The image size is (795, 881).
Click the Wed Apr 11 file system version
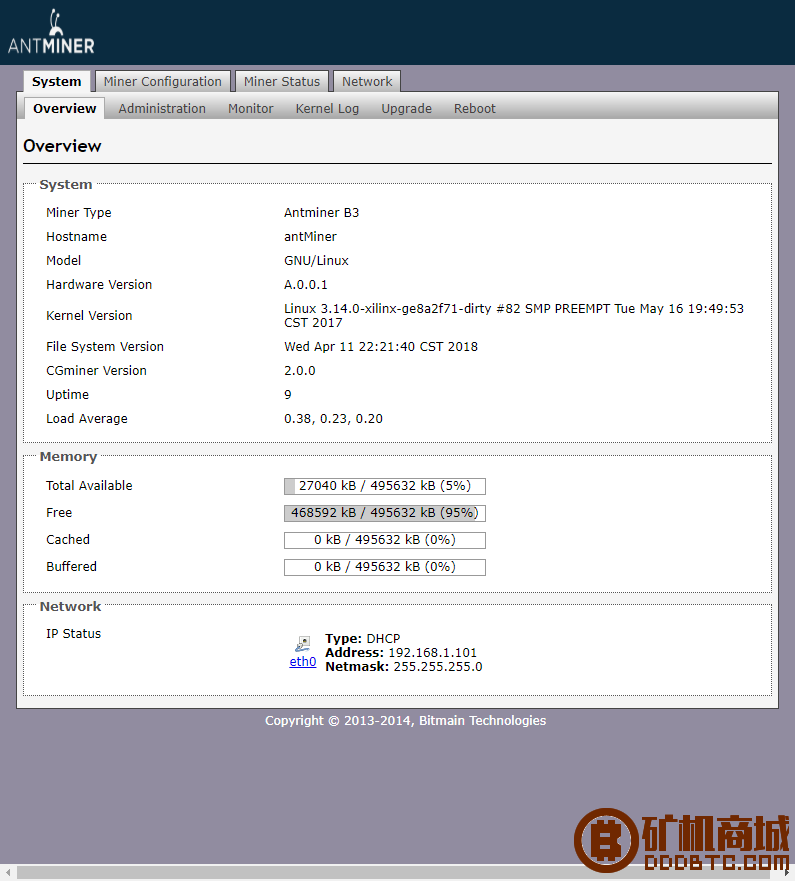[x=381, y=347]
